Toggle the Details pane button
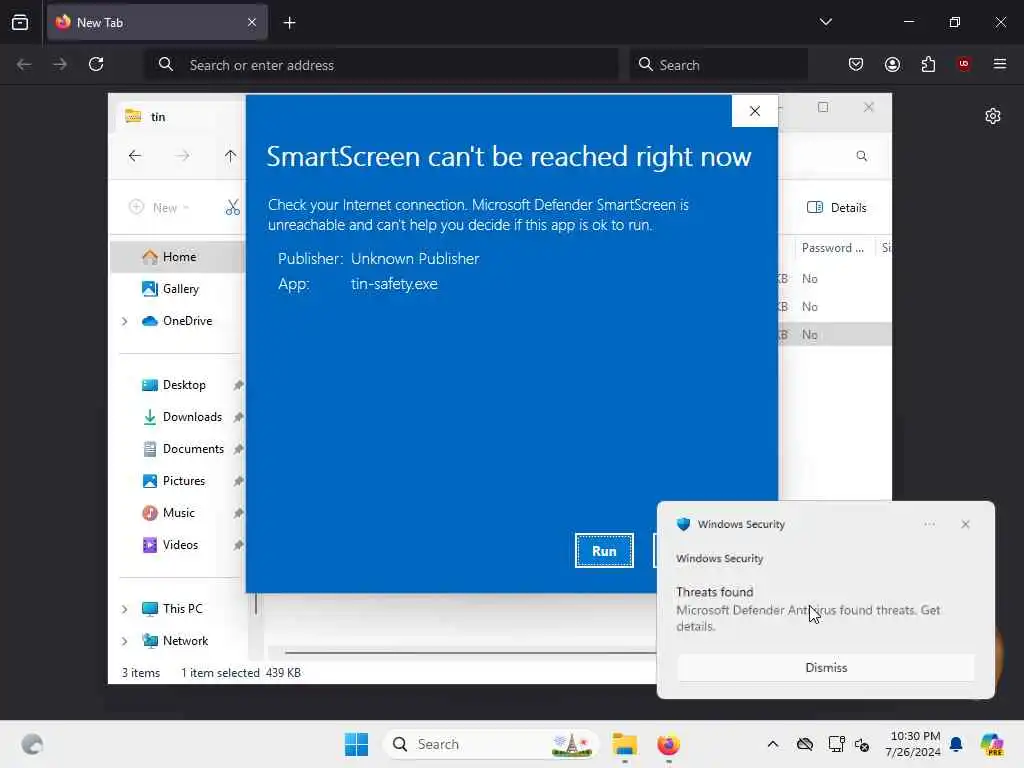Screen dimensions: 1024x768 click(x=837, y=208)
